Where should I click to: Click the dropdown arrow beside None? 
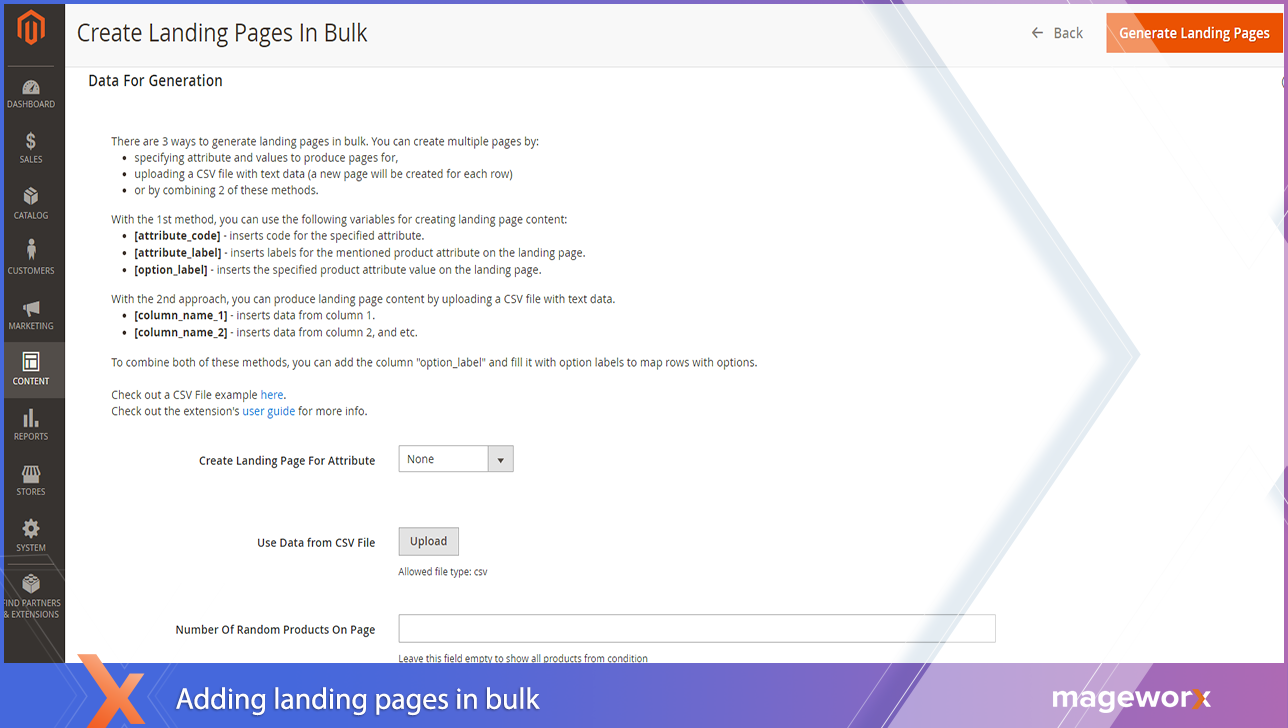pos(500,459)
